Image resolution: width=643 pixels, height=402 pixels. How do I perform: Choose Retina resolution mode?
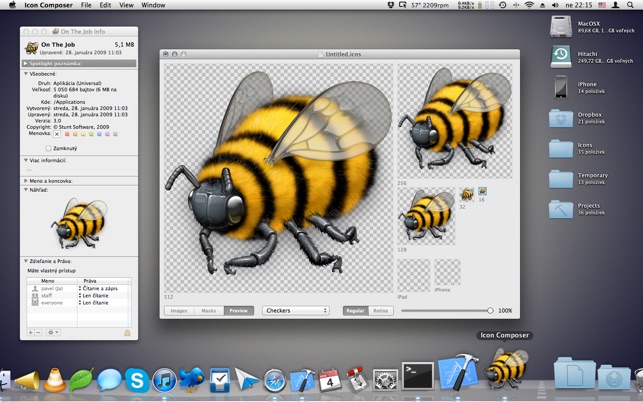click(x=381, y=311)
